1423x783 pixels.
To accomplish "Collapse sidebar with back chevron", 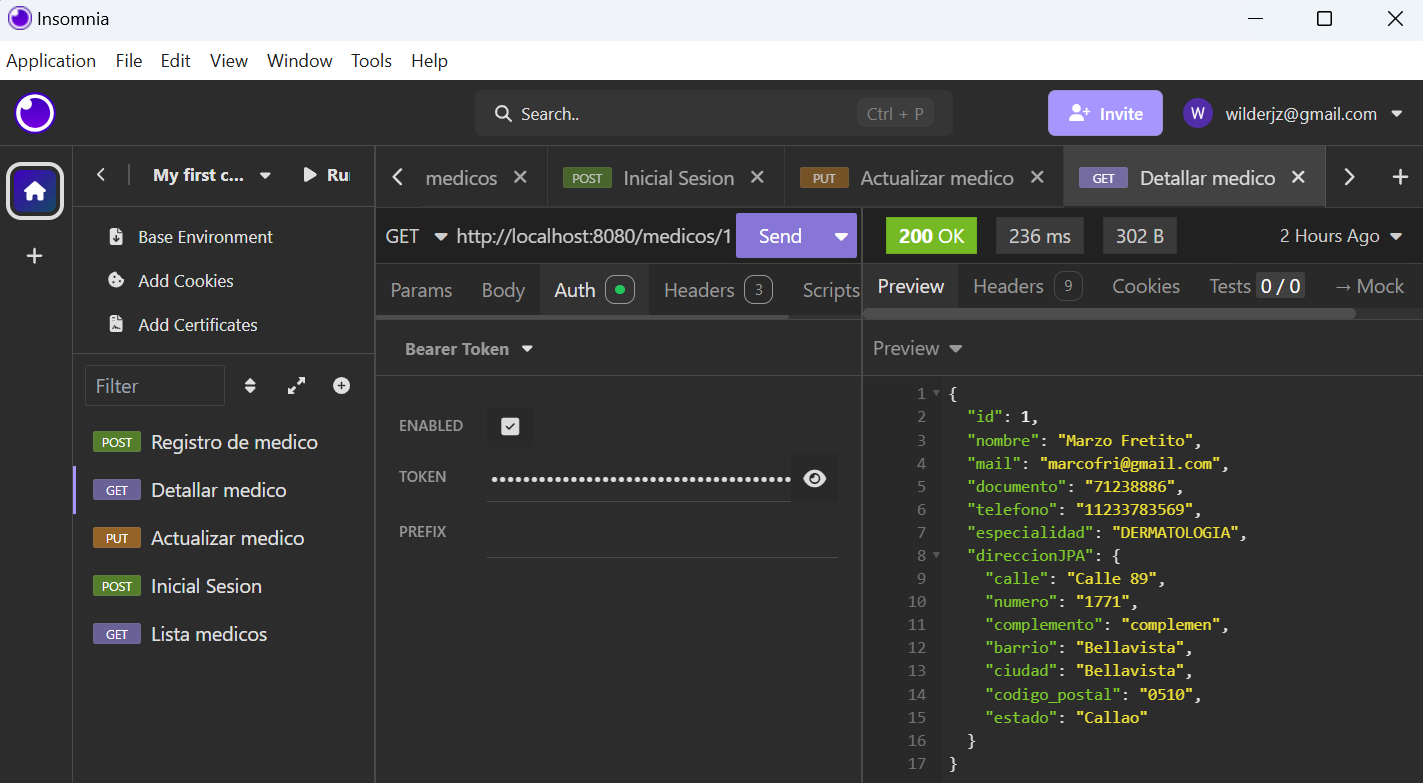I will pos(100,175).
